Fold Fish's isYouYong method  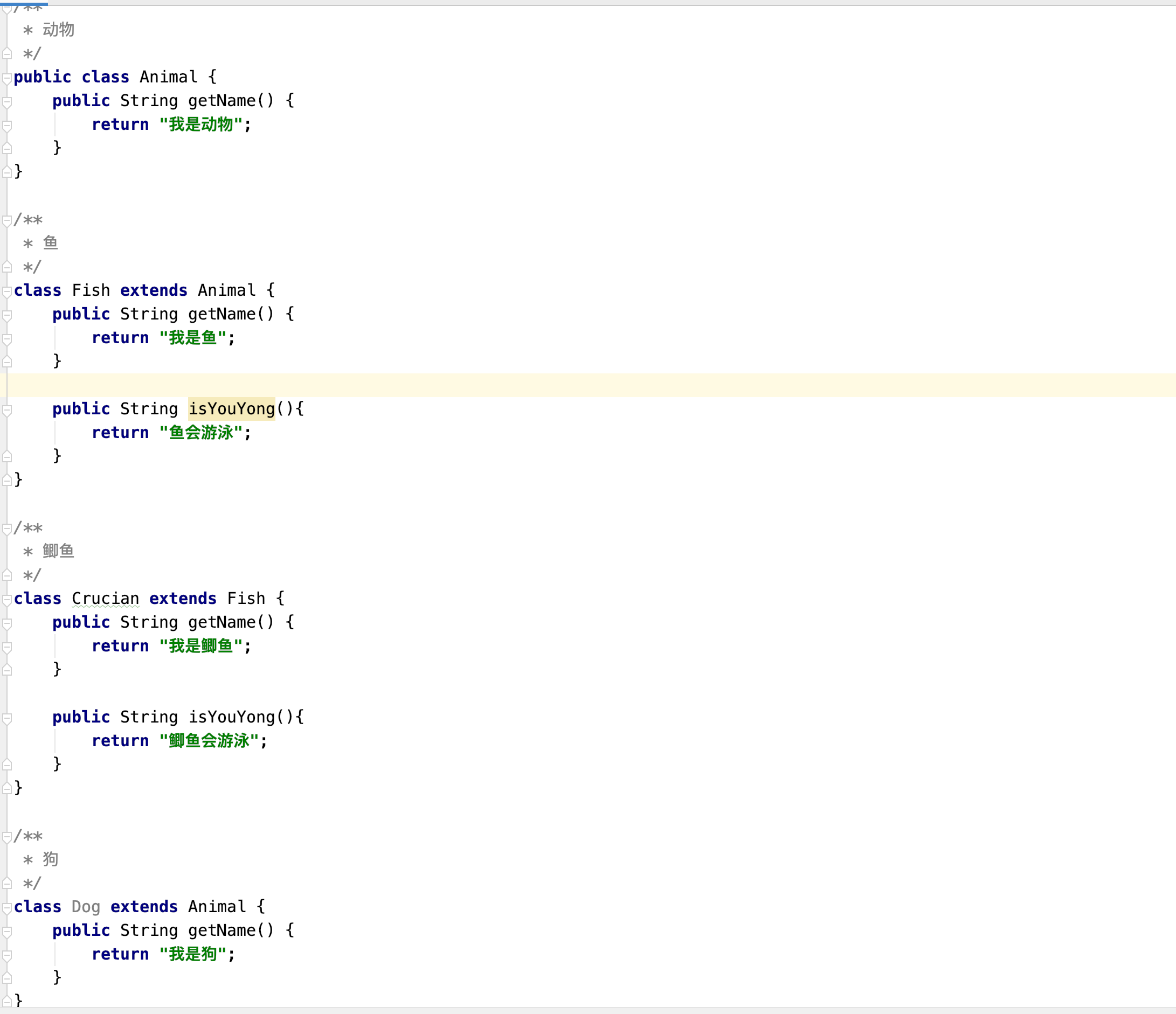7,410
